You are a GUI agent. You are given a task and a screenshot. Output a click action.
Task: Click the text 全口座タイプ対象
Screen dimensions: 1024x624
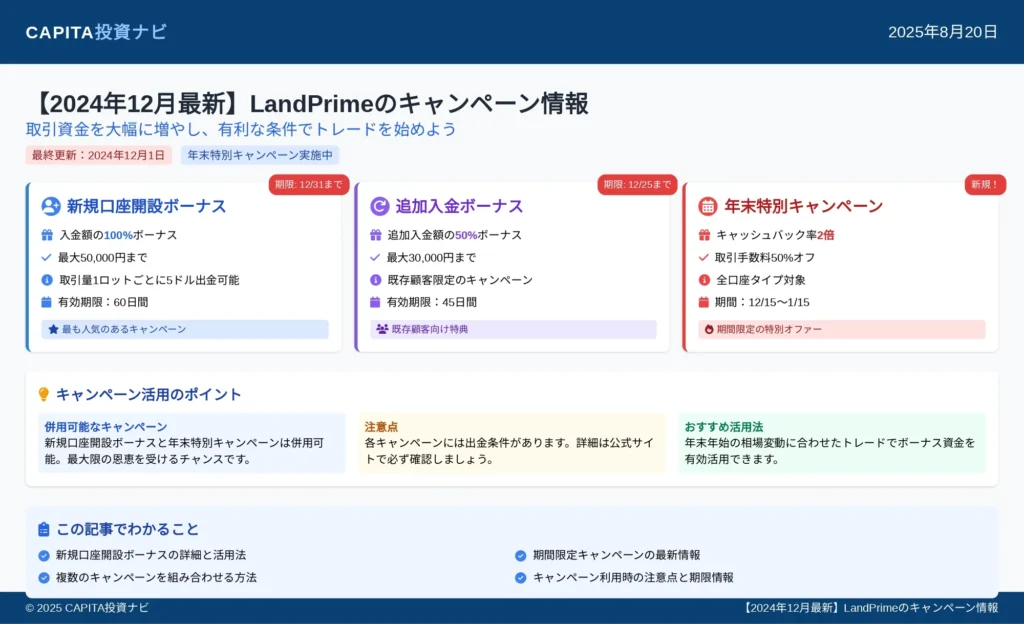coord(761,280)
